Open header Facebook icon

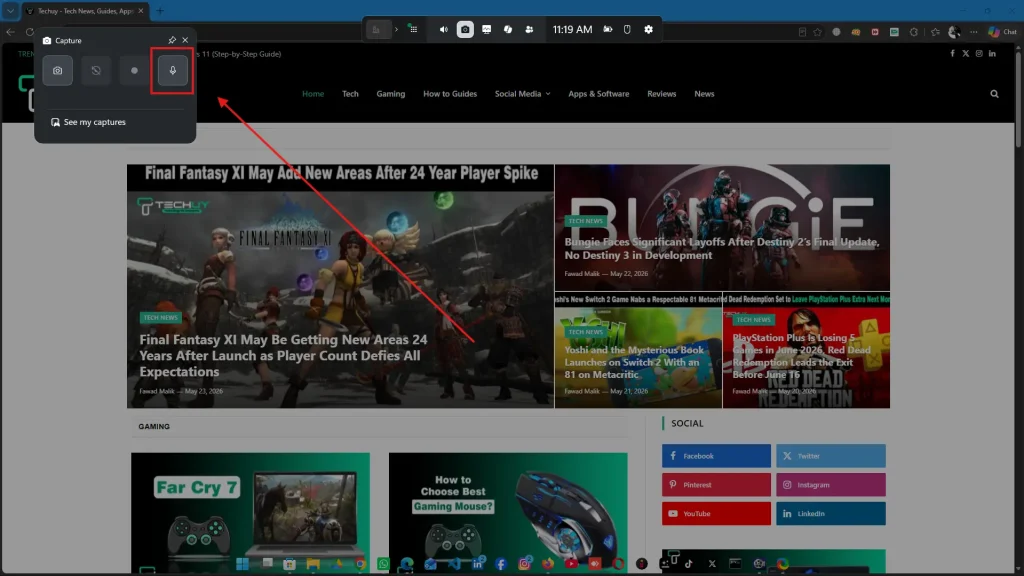[952, 54]
